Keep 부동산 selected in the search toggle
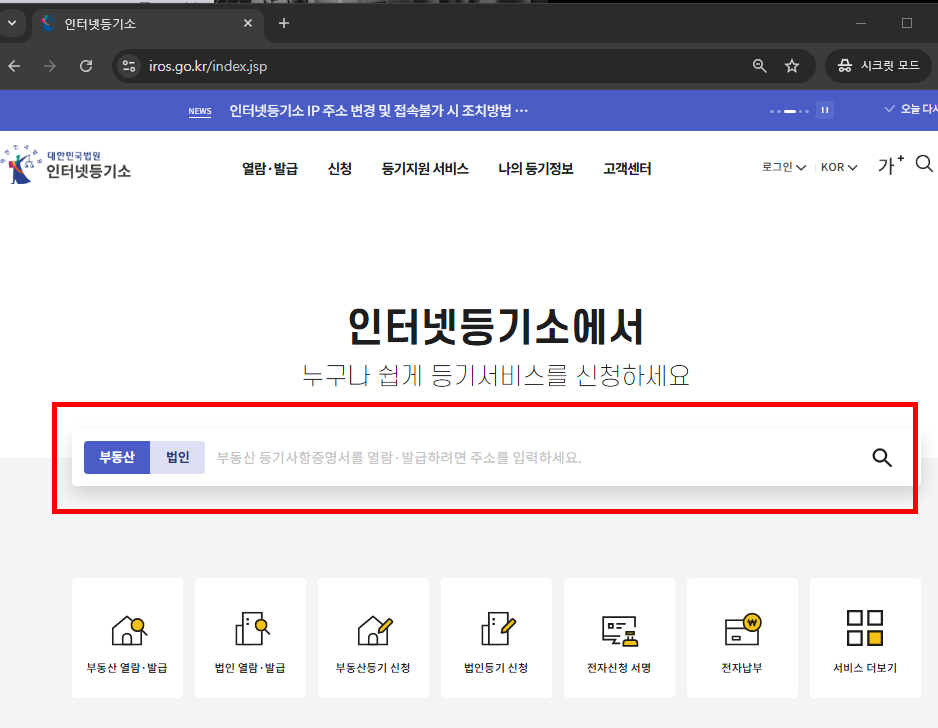The height and width of the screenshot is (728, 938). pyautogui.click(x=116, y=457)
